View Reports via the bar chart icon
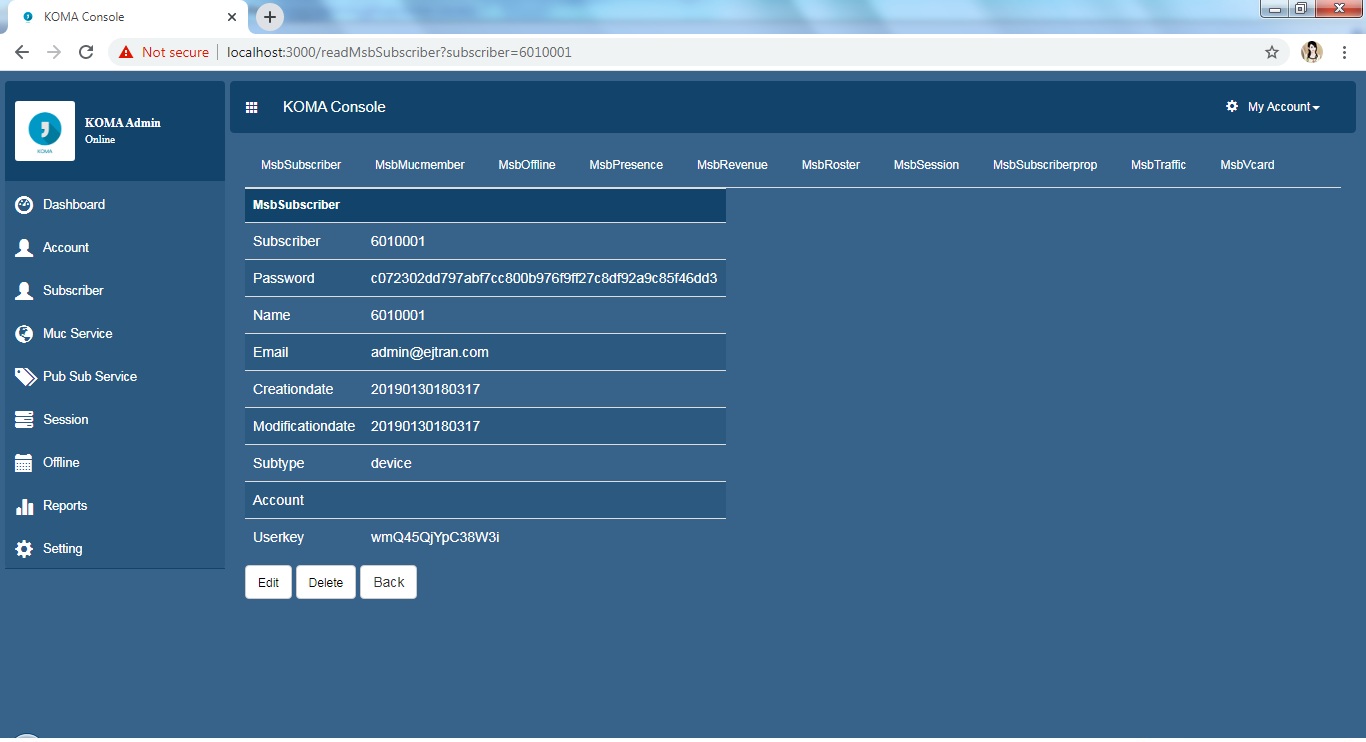The width and height of the screenshot is (1366, 742). click(x=24, y=505)
